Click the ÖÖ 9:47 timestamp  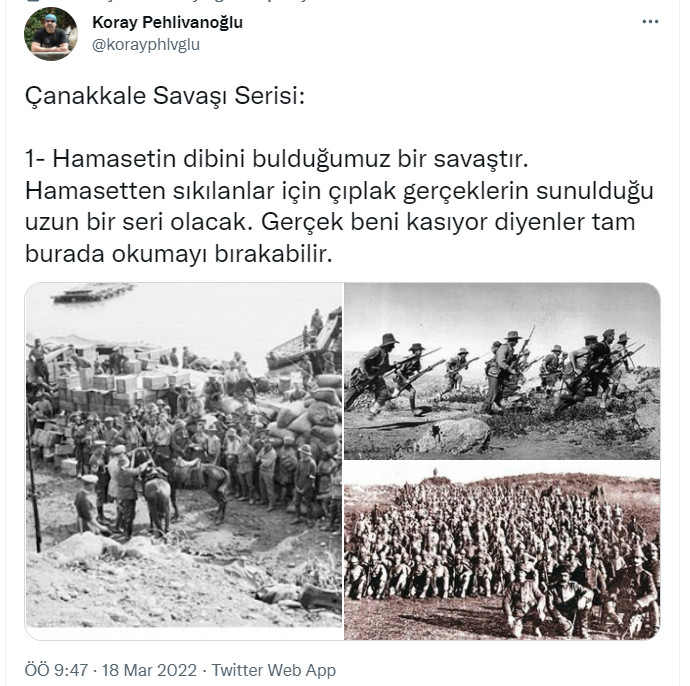pos(56,670)
